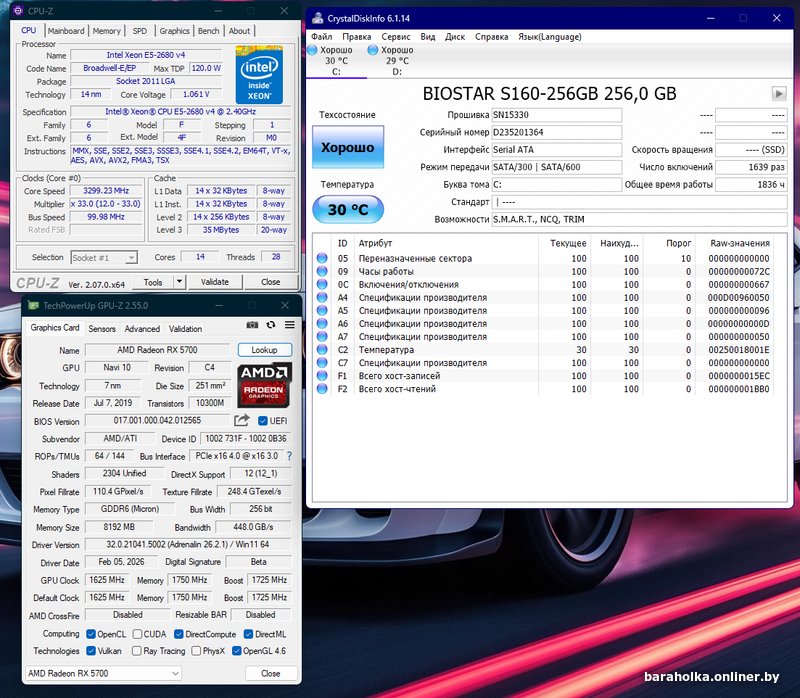Click the GPU-Z refresh icon
The width and height of the screenshot is (800, 698).
(x=269, y=328)
